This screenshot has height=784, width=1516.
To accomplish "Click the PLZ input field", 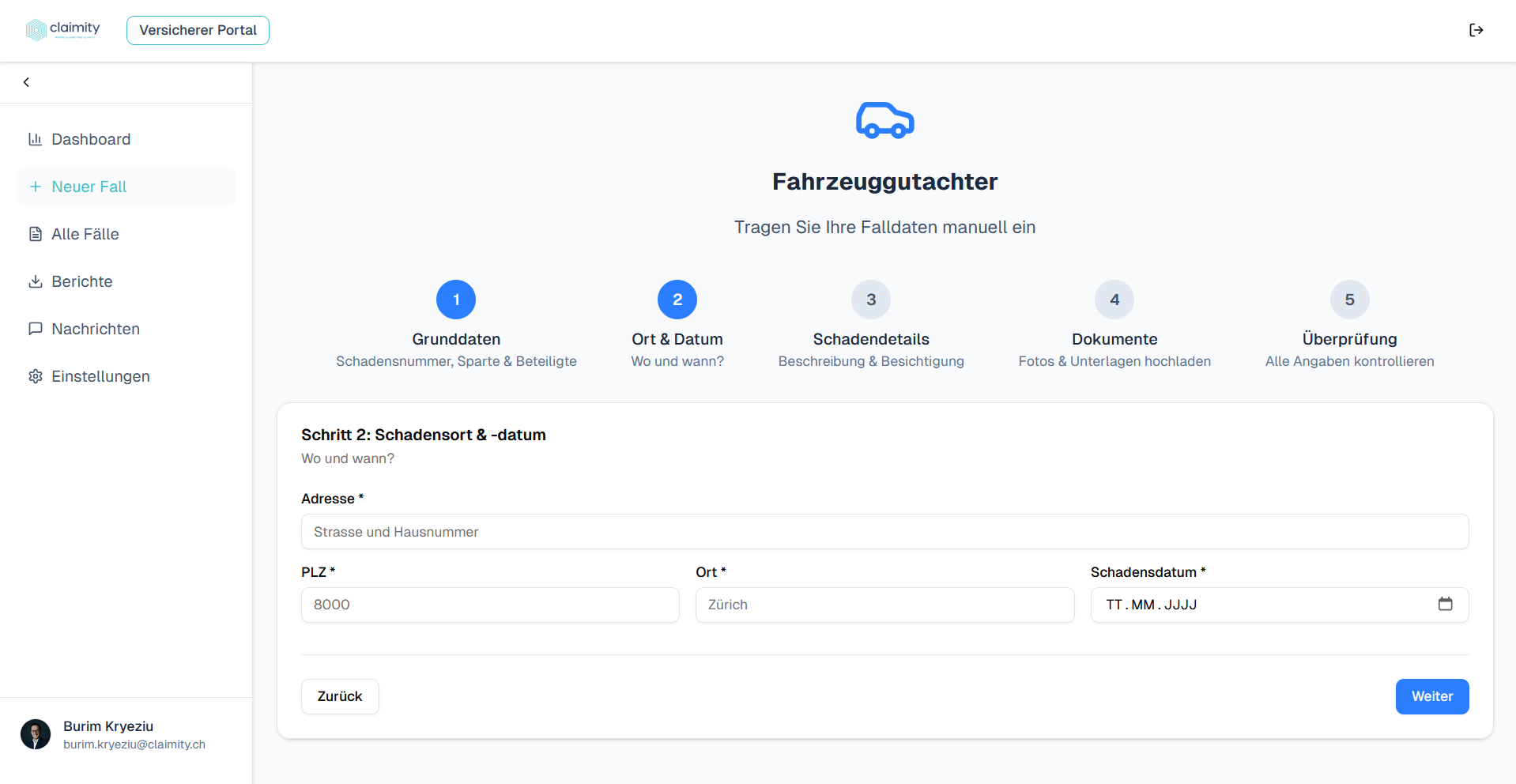I will pos(490,605).
